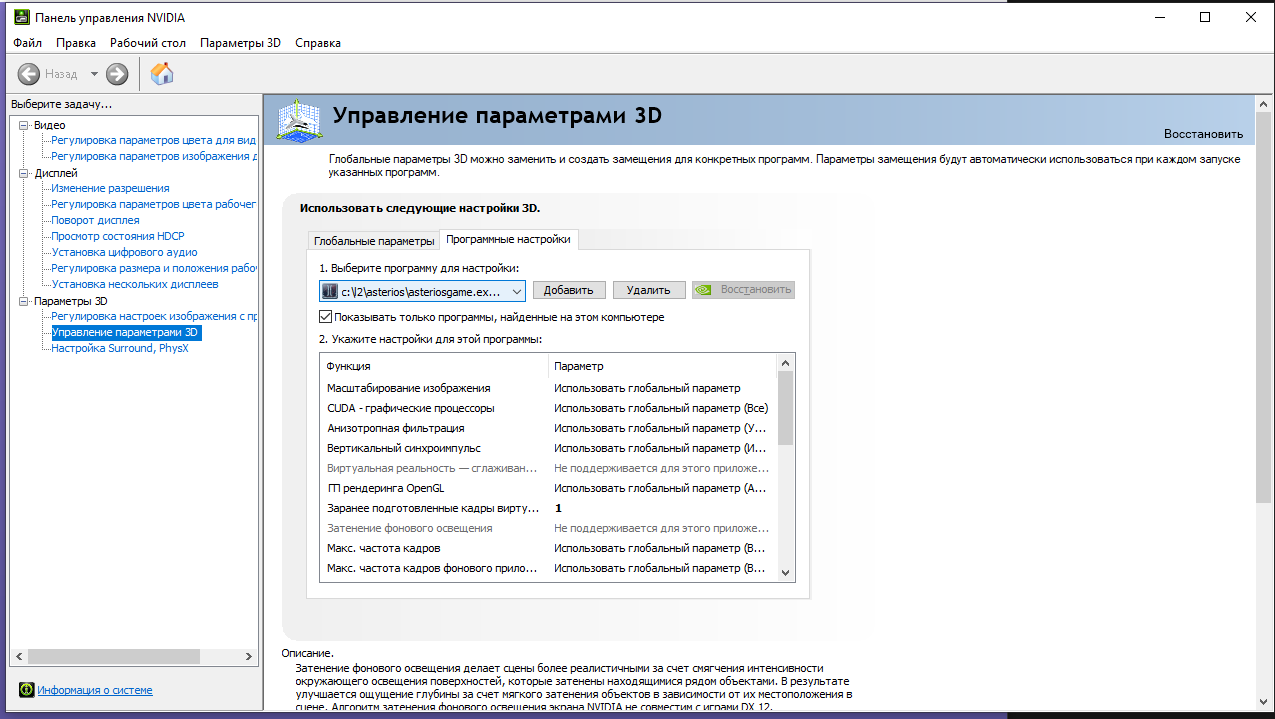The height and width of the screenshot is (719, 1275).
Task: Collapse the 'Дисплей' tree node
Action: click(24, 173)
